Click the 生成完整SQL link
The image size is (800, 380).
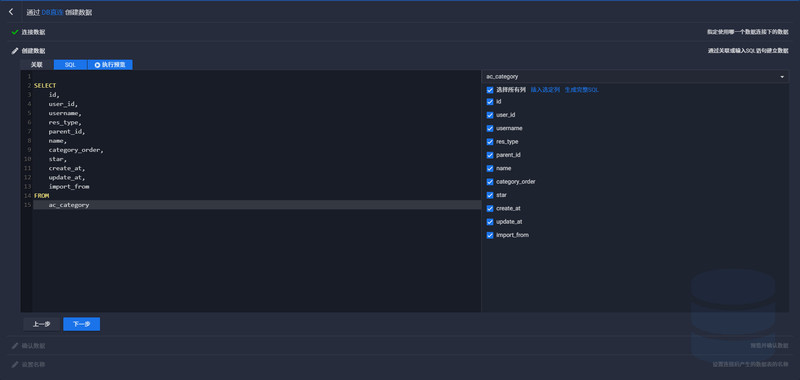click(x=582, y=90)
